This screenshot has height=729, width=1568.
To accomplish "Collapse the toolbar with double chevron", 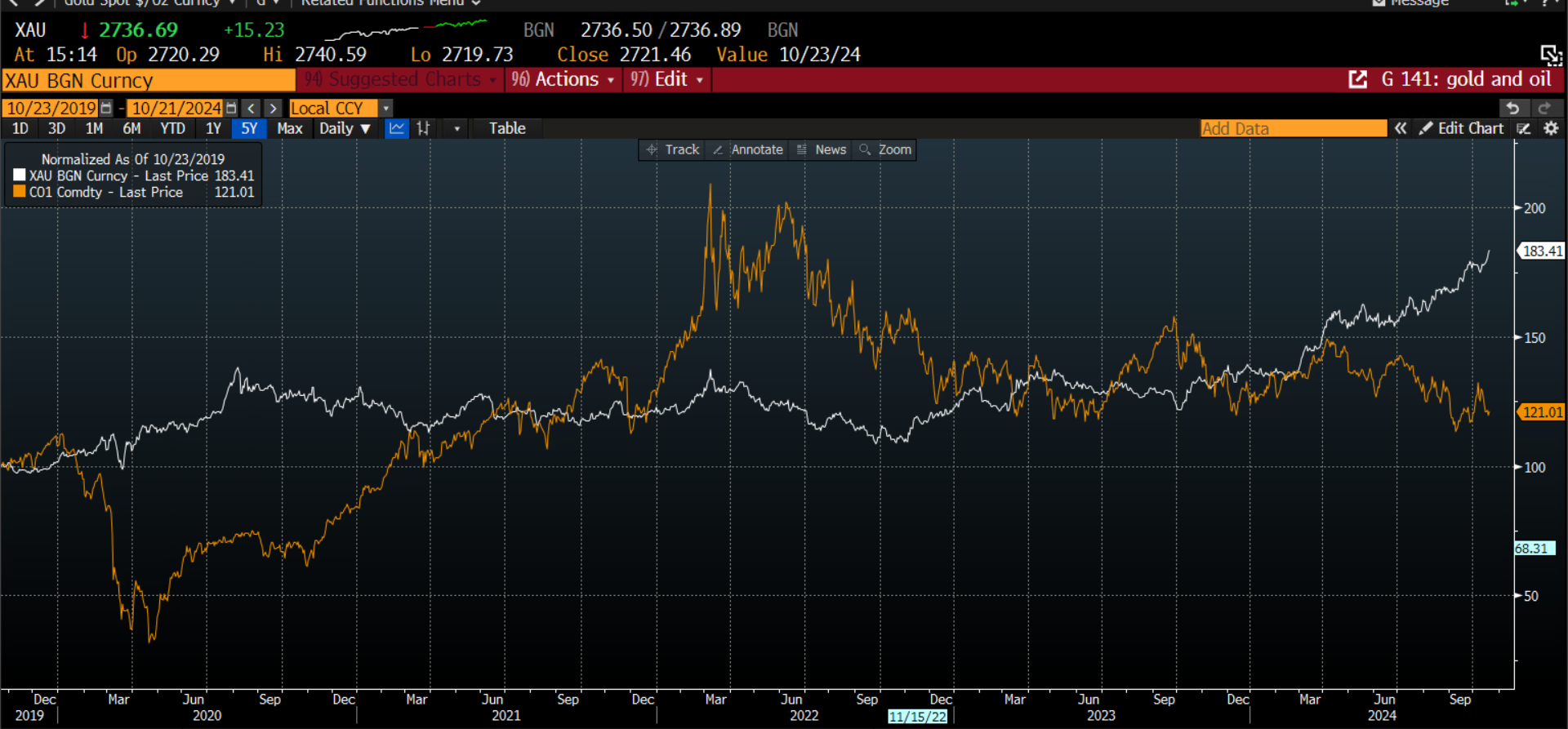I will click(1401, 128).
